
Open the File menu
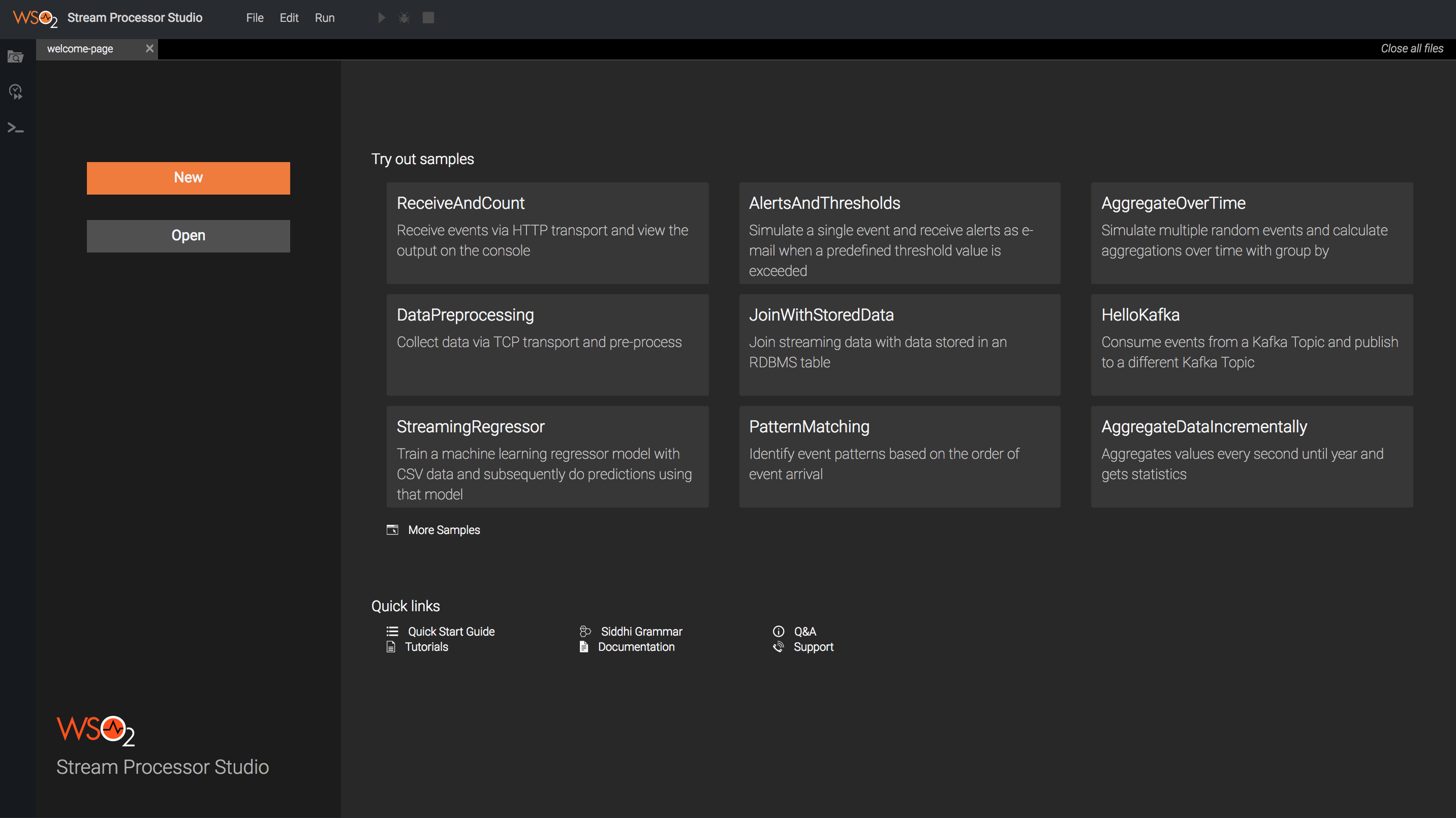pyautogui.click(x=254, y=18)
